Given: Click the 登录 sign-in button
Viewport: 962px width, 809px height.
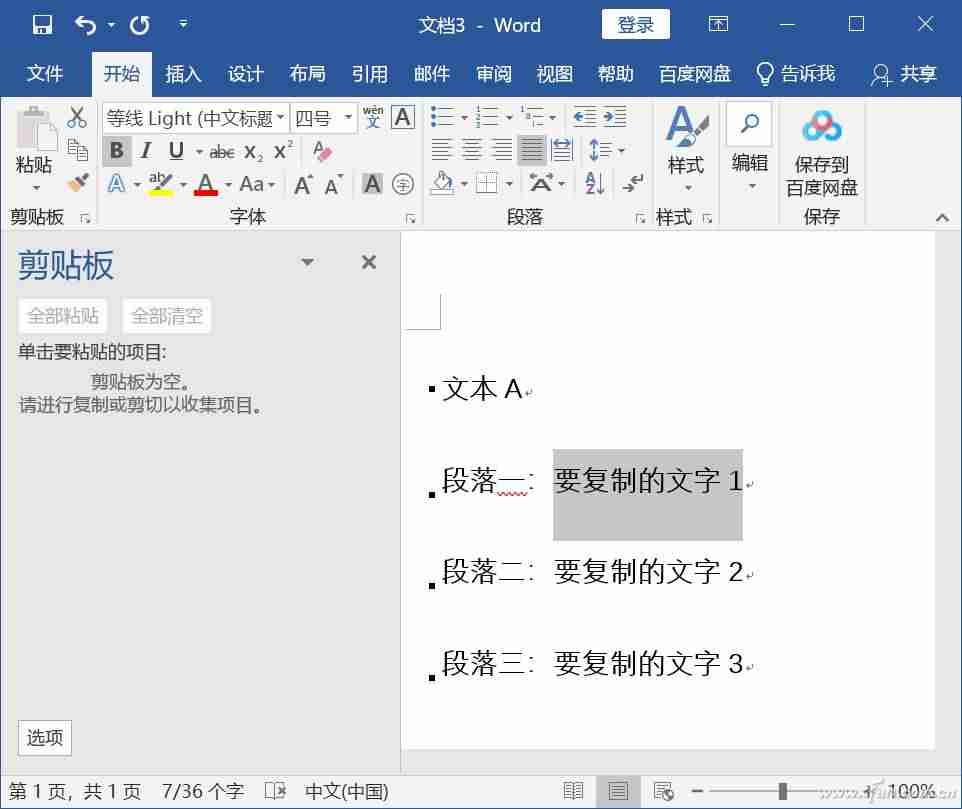Looking at the screenshot, I should (636, 25).
